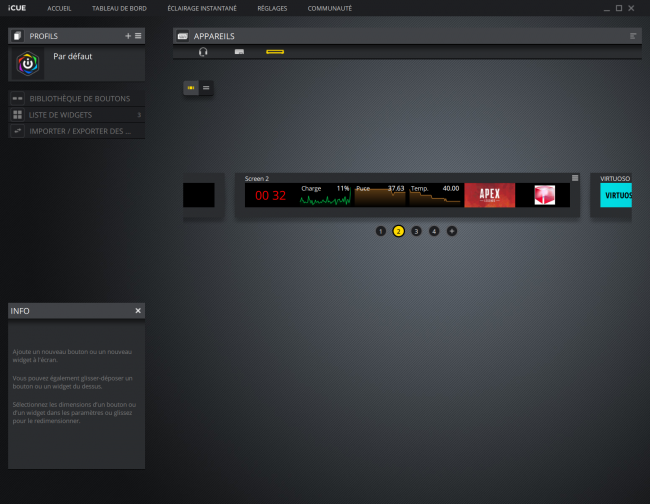This screenshot has width=650, height=504.
Task: Select the yellow highlighted device icon
Action: coord(275,52)
